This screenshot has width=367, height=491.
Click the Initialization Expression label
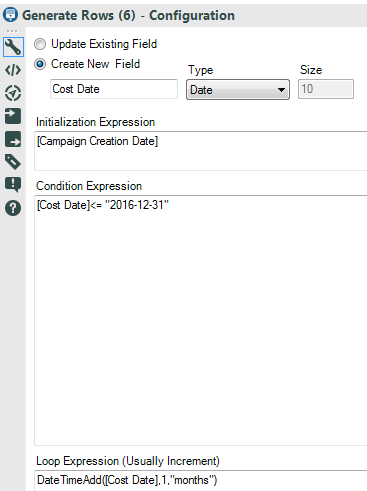95,122
